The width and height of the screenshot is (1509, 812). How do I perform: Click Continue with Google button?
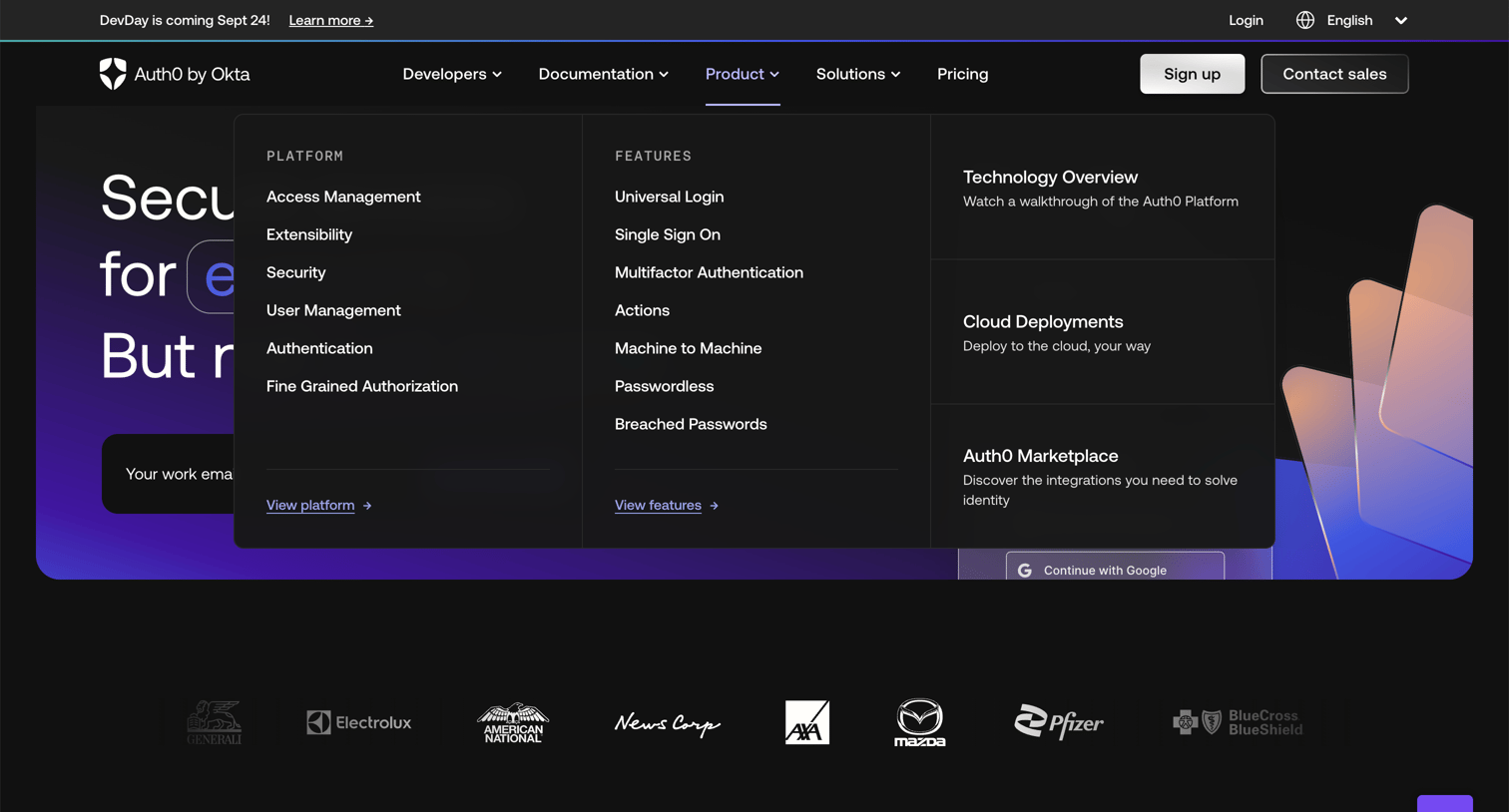point(1115,568)
